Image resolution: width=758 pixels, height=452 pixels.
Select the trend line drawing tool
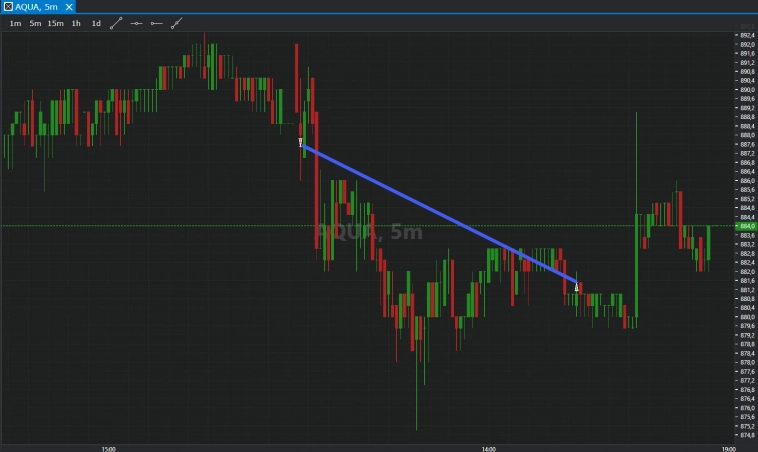coord(116,23)
